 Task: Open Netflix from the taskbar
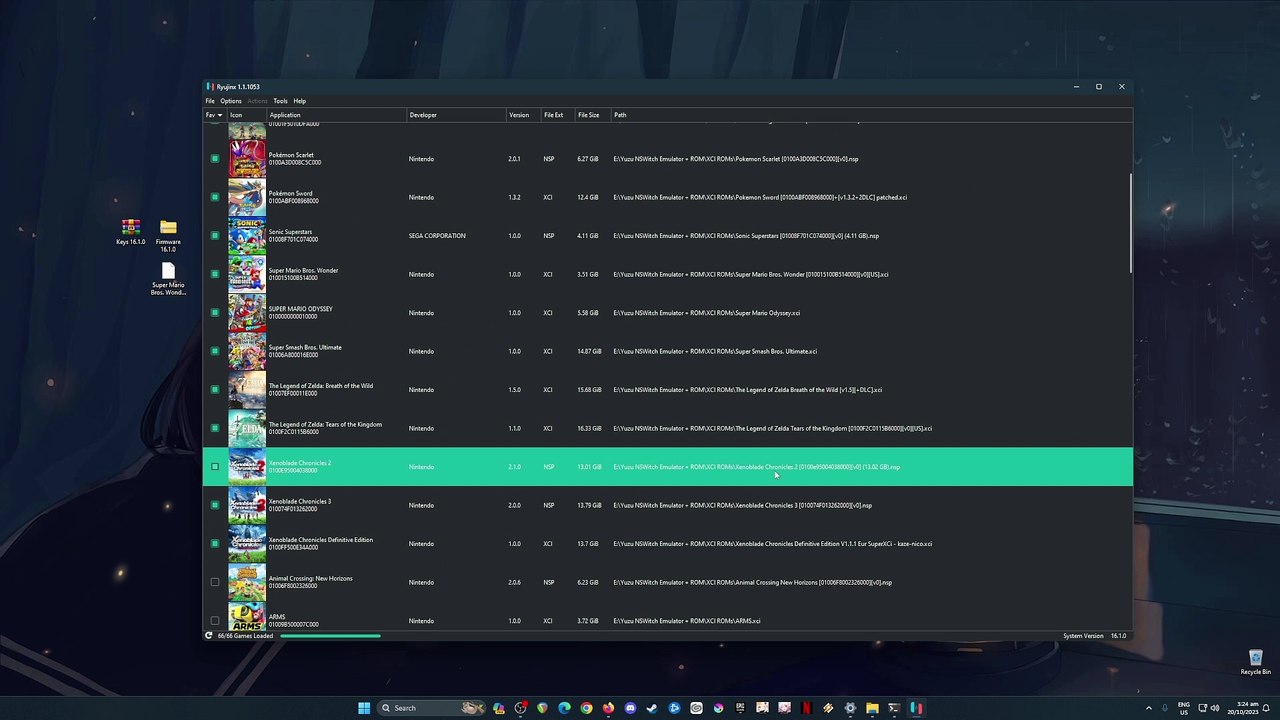[806, 708]
